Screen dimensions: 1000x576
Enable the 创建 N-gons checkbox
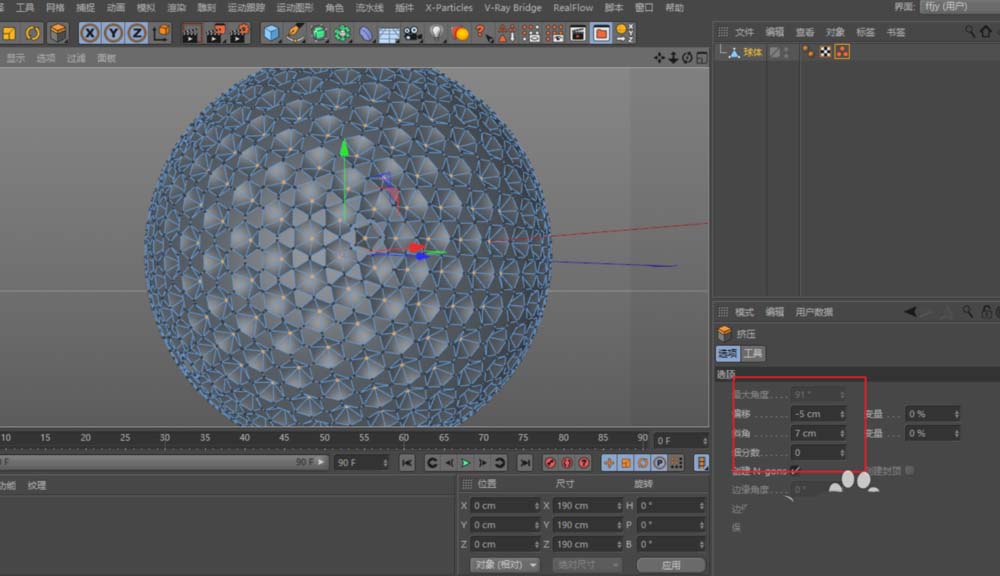pyautogui.click(x=796, y=470)
